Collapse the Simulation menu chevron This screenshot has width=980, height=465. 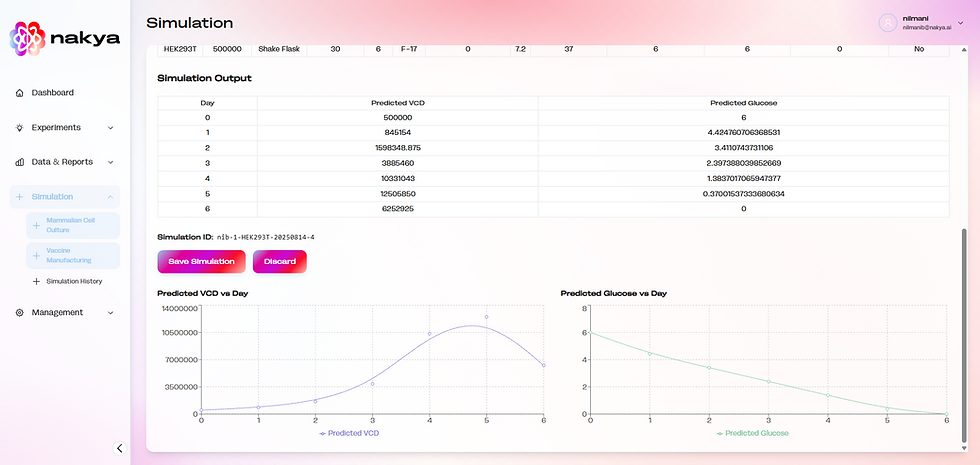tap(111, 197)
